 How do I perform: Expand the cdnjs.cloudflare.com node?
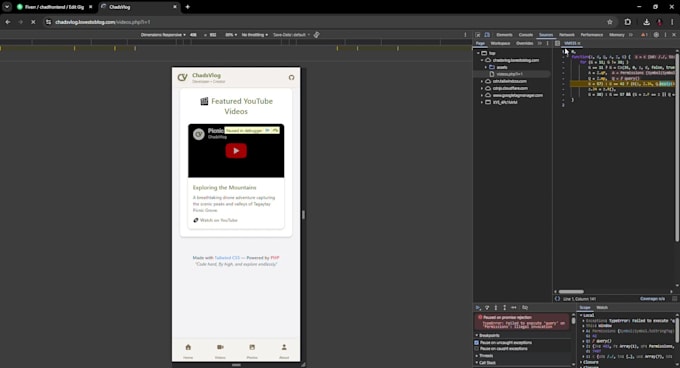[482, 88]
